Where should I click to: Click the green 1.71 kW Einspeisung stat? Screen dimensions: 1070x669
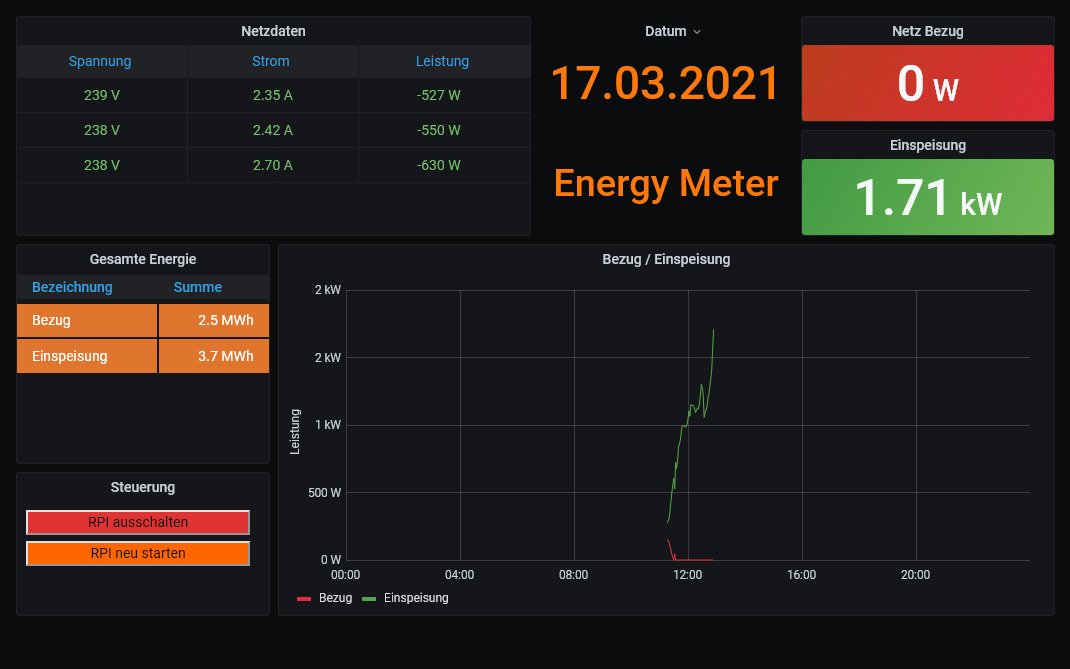tap(927, 197)
